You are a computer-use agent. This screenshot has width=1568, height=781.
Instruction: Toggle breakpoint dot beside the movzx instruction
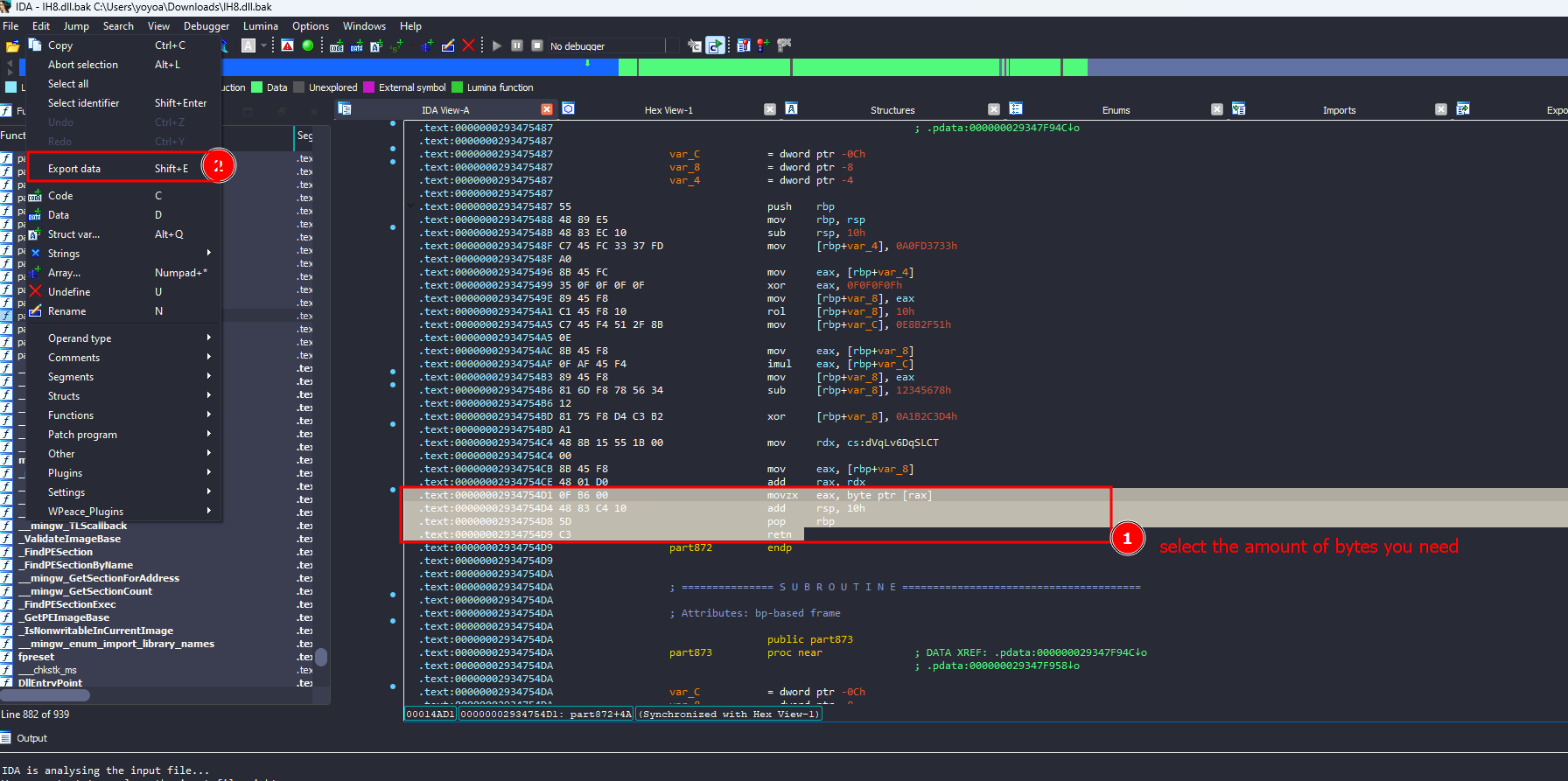[x=393, y=490]
